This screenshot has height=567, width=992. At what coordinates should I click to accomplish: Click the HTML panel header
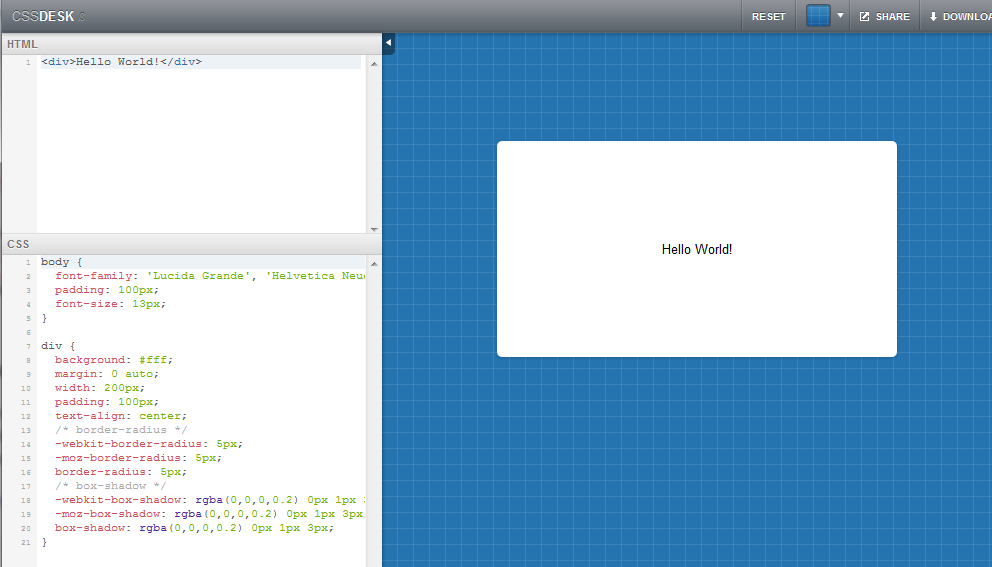pos(192,44)
